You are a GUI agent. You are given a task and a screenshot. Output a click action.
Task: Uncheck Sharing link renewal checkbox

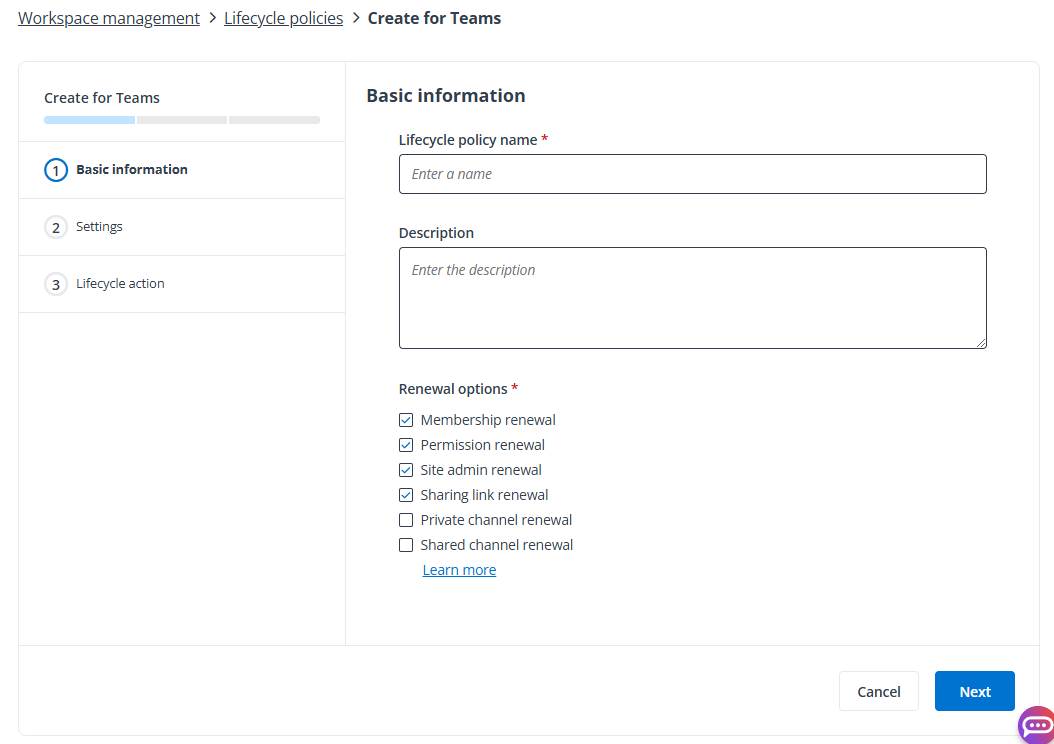point(406,495)
